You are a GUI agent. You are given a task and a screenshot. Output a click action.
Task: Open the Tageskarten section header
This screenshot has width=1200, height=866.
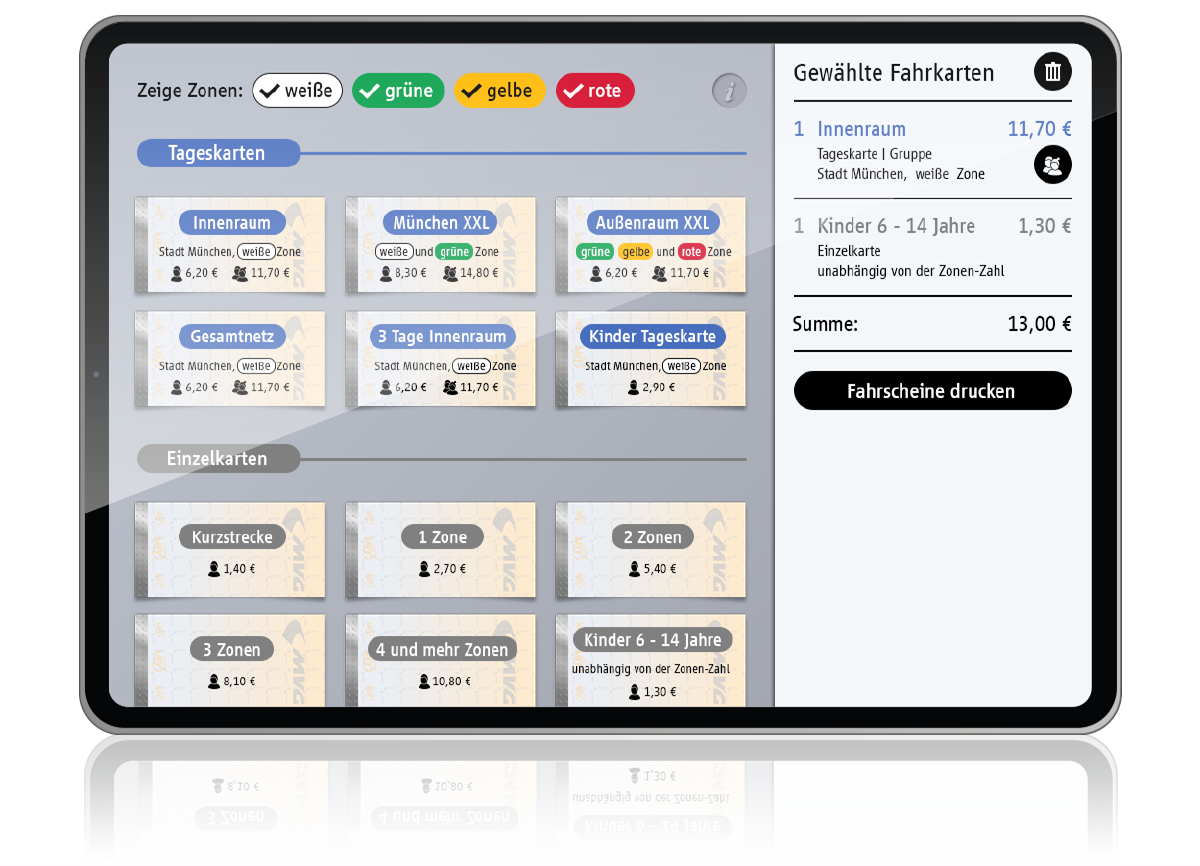click(x=218, y=152)
